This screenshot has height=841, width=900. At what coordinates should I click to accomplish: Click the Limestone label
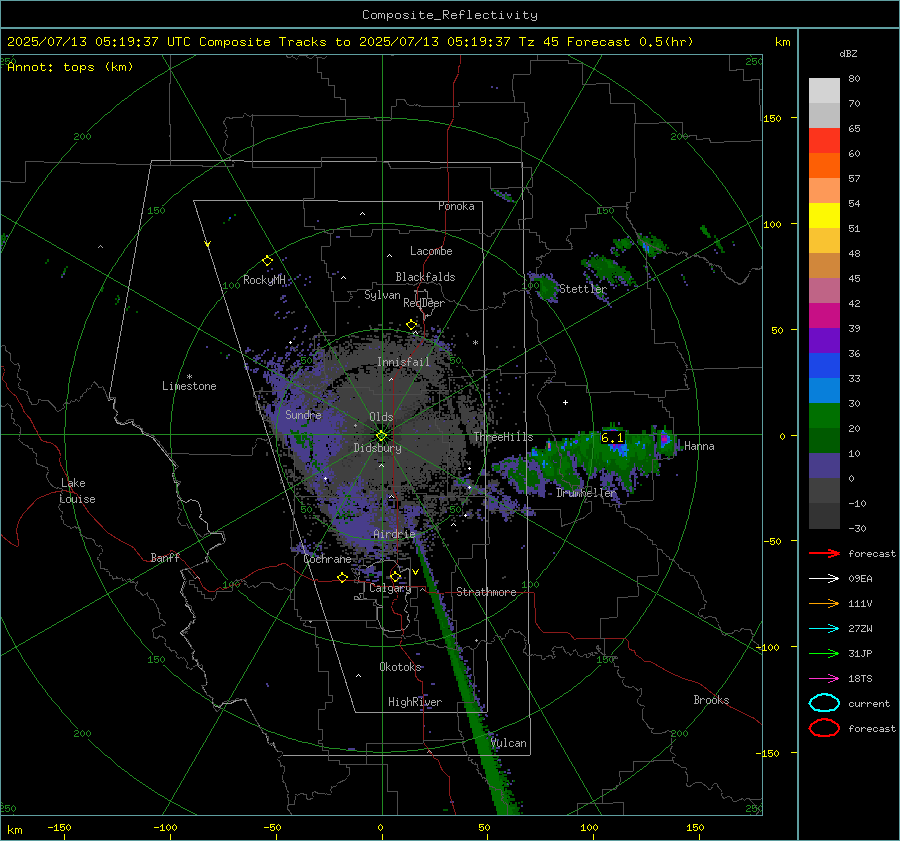pos(189,386)
